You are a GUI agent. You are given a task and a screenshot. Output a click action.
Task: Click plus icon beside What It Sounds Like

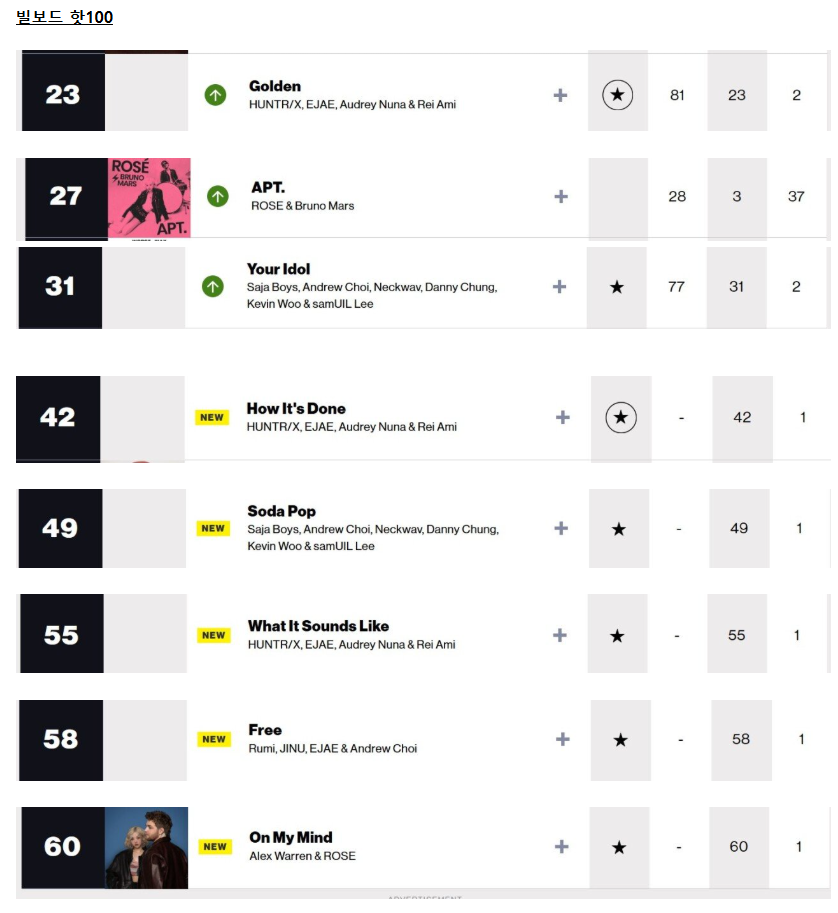click(560, 635)
